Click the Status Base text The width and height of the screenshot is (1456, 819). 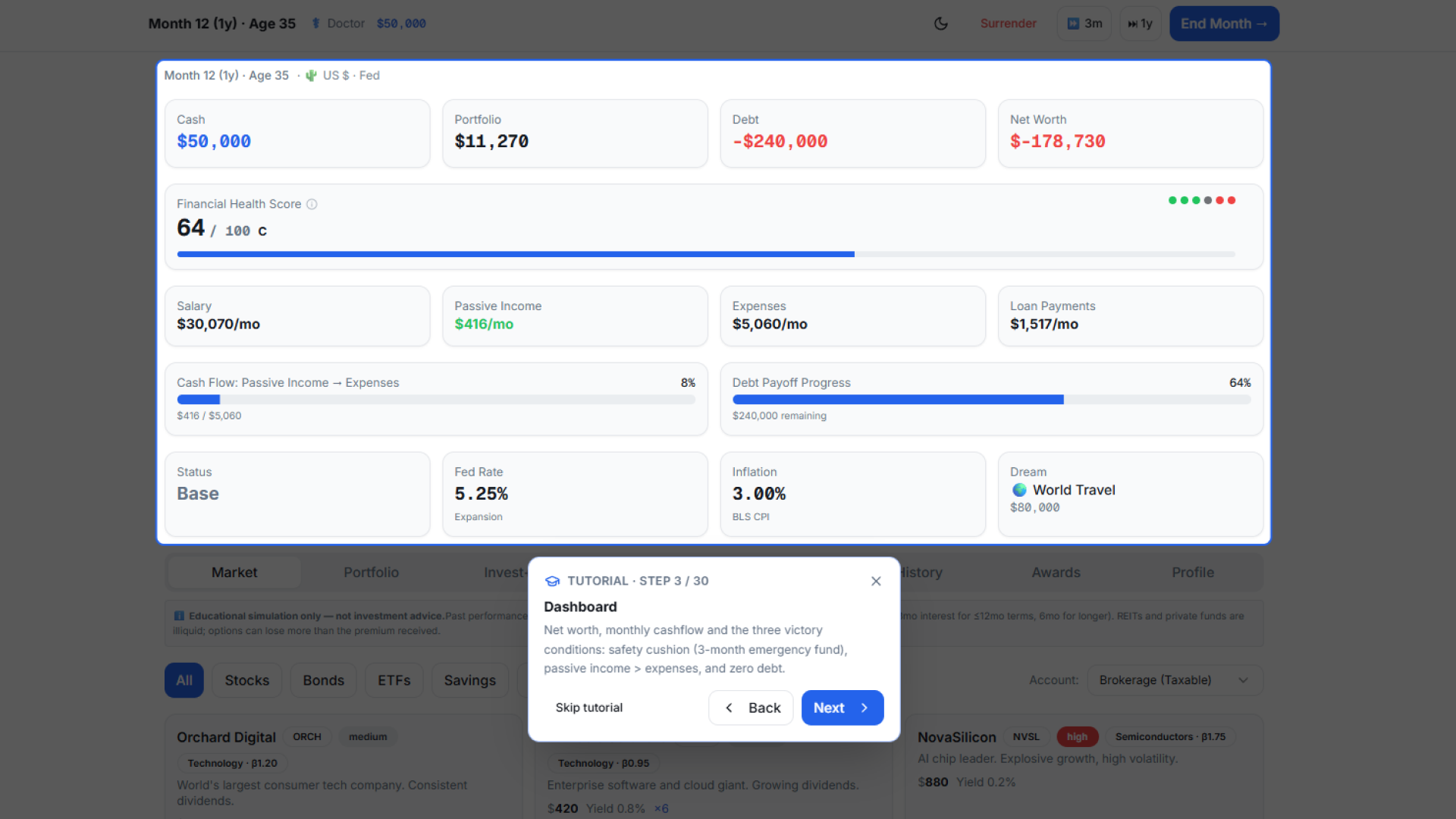click(198, 494)
